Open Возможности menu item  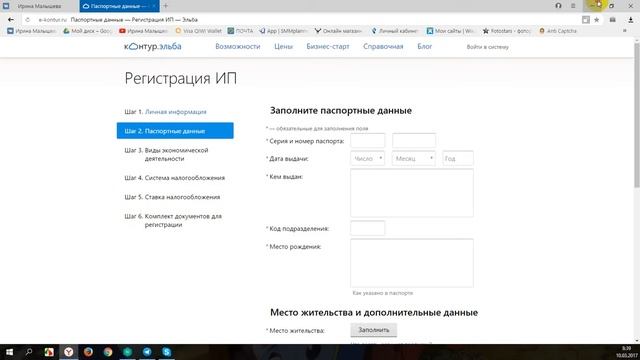point(238,47)
